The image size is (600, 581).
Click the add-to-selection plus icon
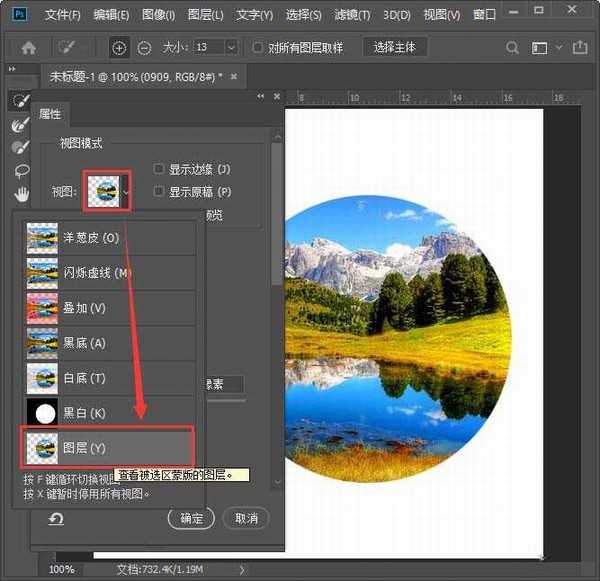click(x=119, y=48)
